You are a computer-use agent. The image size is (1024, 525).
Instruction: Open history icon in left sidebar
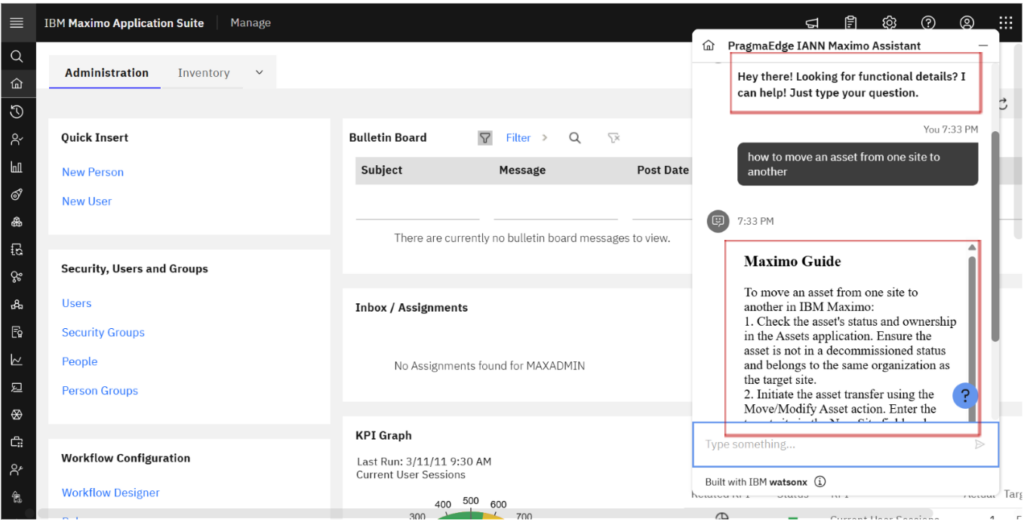(17, 112)
